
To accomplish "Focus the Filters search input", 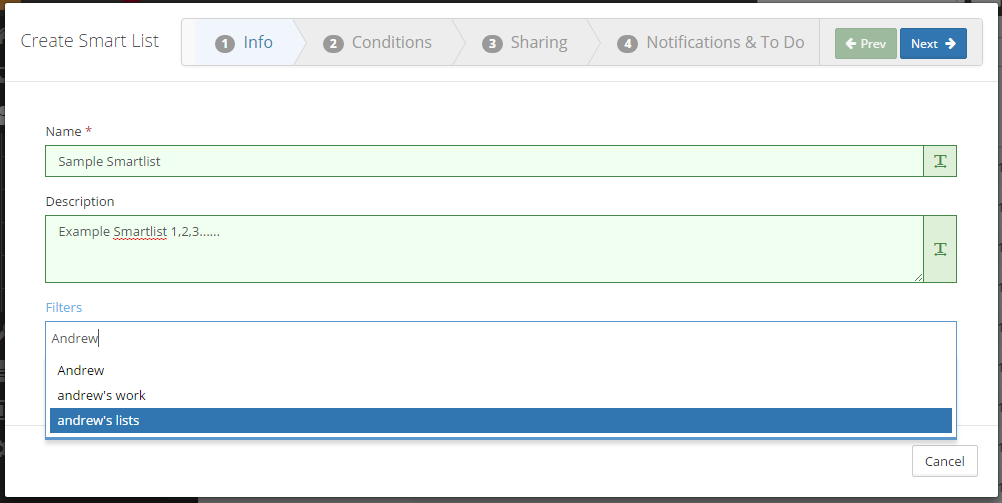I will pyautogui.click(x=500, y=339).
